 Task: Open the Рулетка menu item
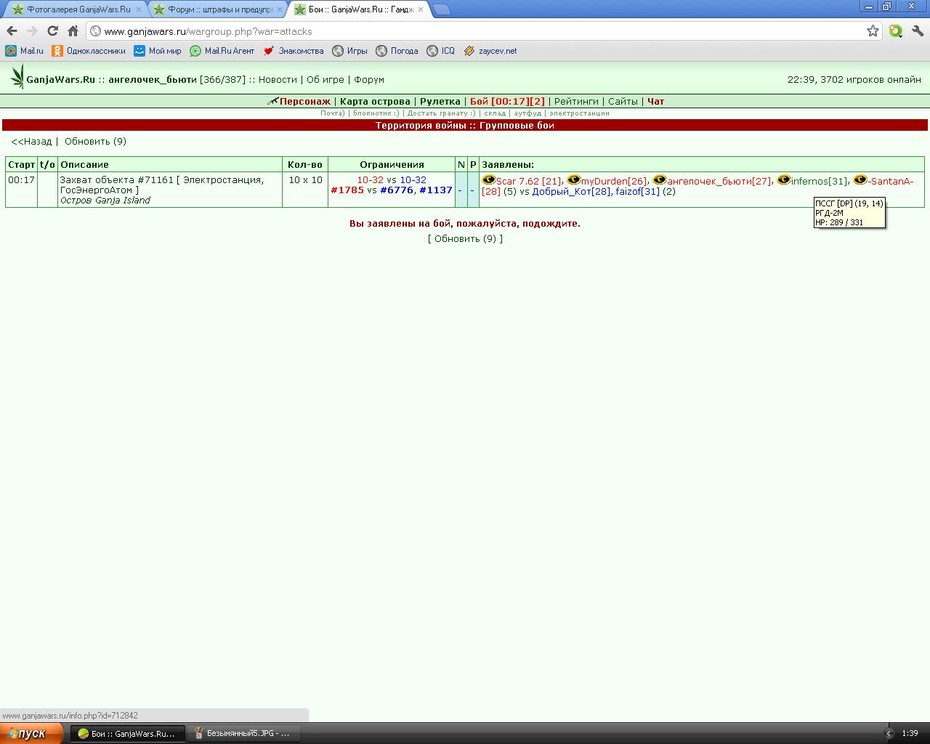point(440,101)
